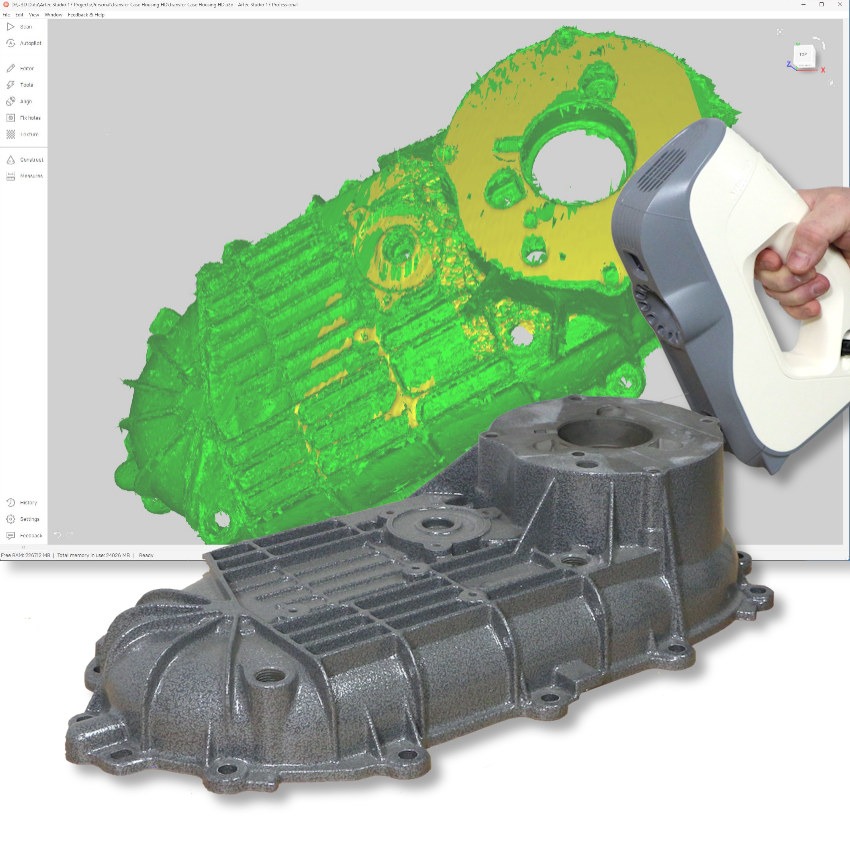The image size is (850, 850).
Task: Open the Editor panel
Action: pyautogui.click(x=20, y=67)
